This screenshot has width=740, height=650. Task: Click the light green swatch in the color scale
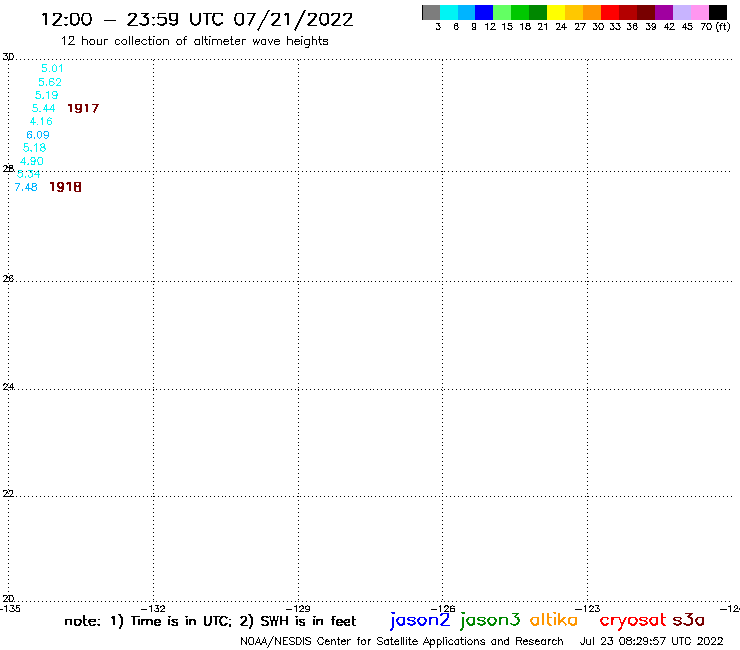pos(502,12)
